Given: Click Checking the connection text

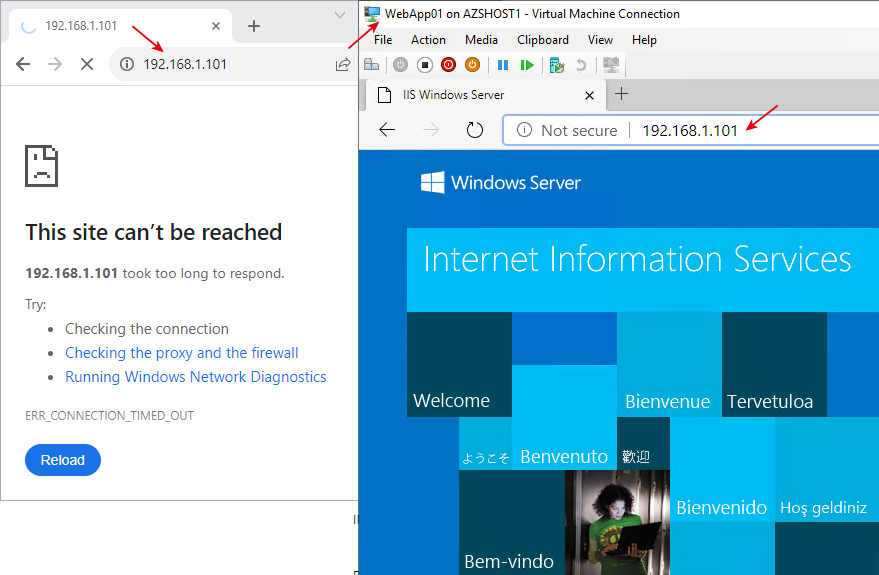Looking at the screenshot, I should tap(147, 328).
